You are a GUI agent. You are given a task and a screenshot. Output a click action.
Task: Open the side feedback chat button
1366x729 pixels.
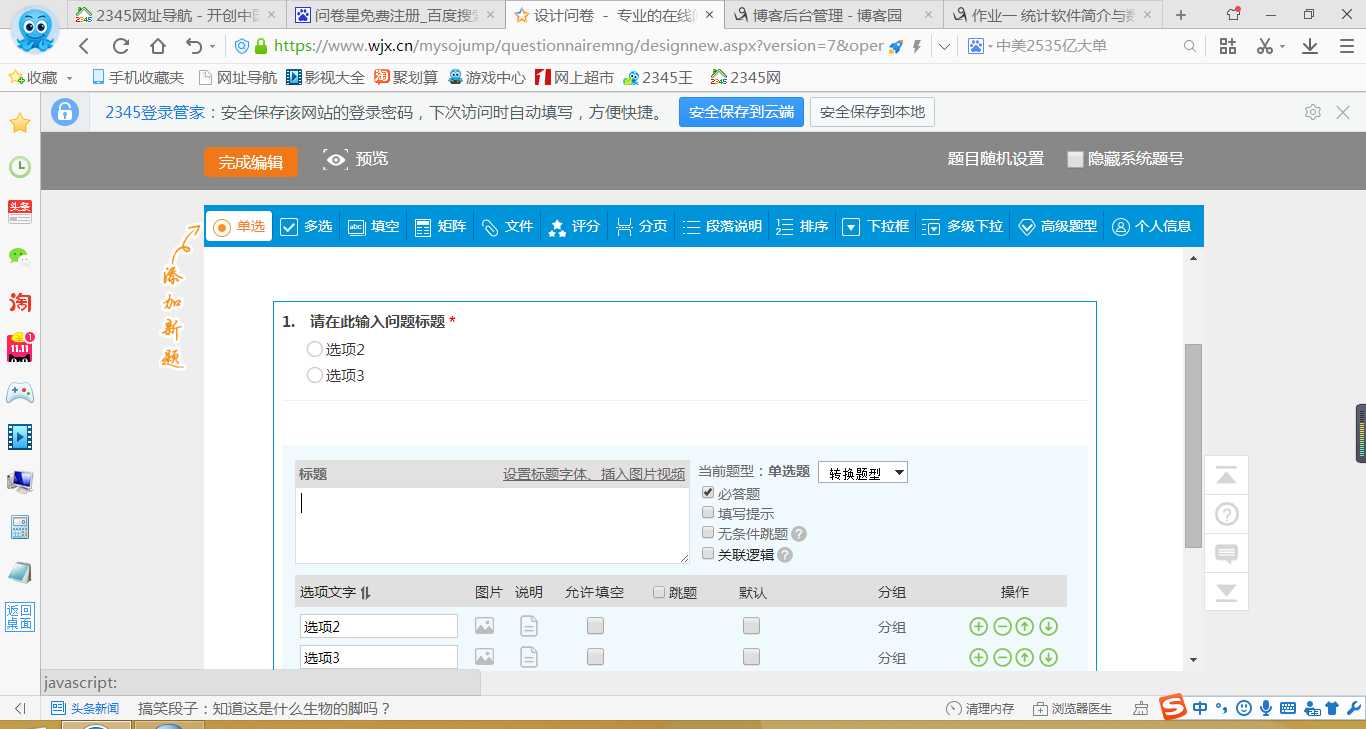coord(1226,553)
